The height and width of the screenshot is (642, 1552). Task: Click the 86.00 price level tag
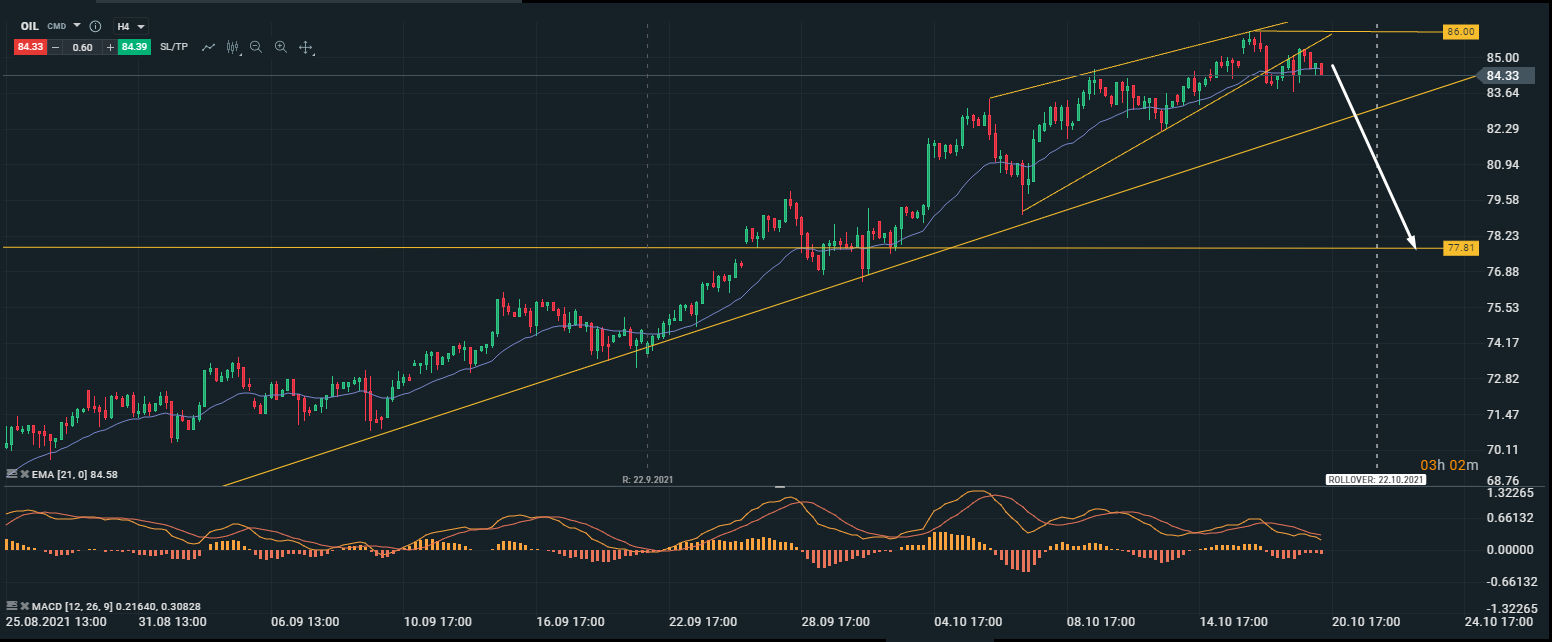point(1461,32)
